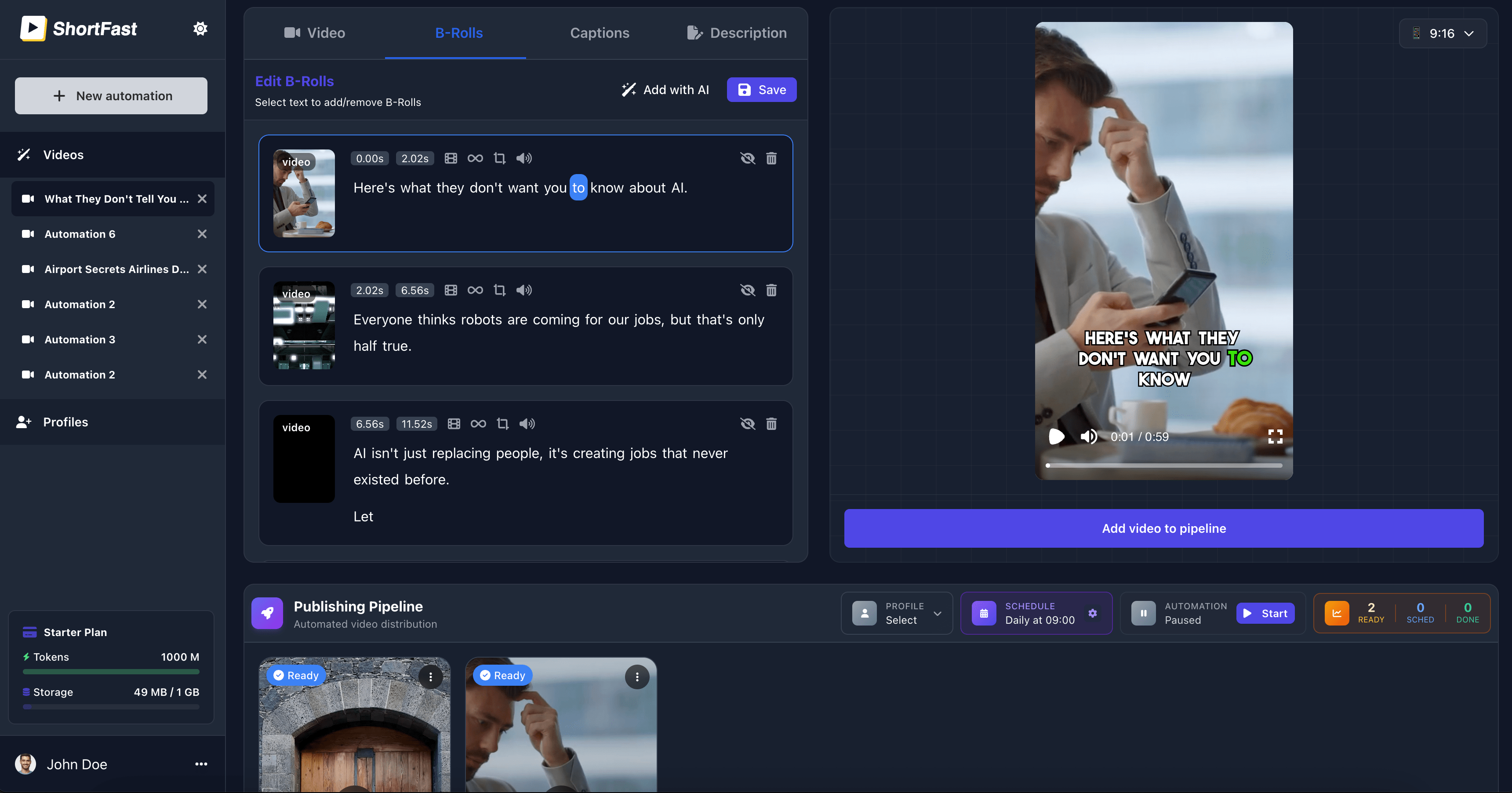Open options menu on the Ready thumbnail
This screenshot has width=1512, height=793.
click(x=432, y=677)
